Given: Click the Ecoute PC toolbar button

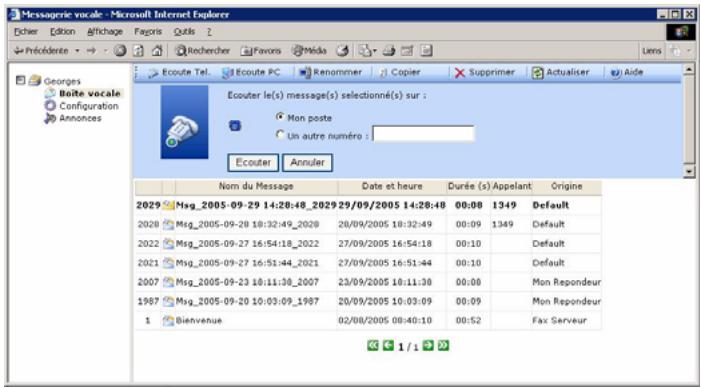Looking at the screenshot, I should pyautogui.click(x=251, y=72).
